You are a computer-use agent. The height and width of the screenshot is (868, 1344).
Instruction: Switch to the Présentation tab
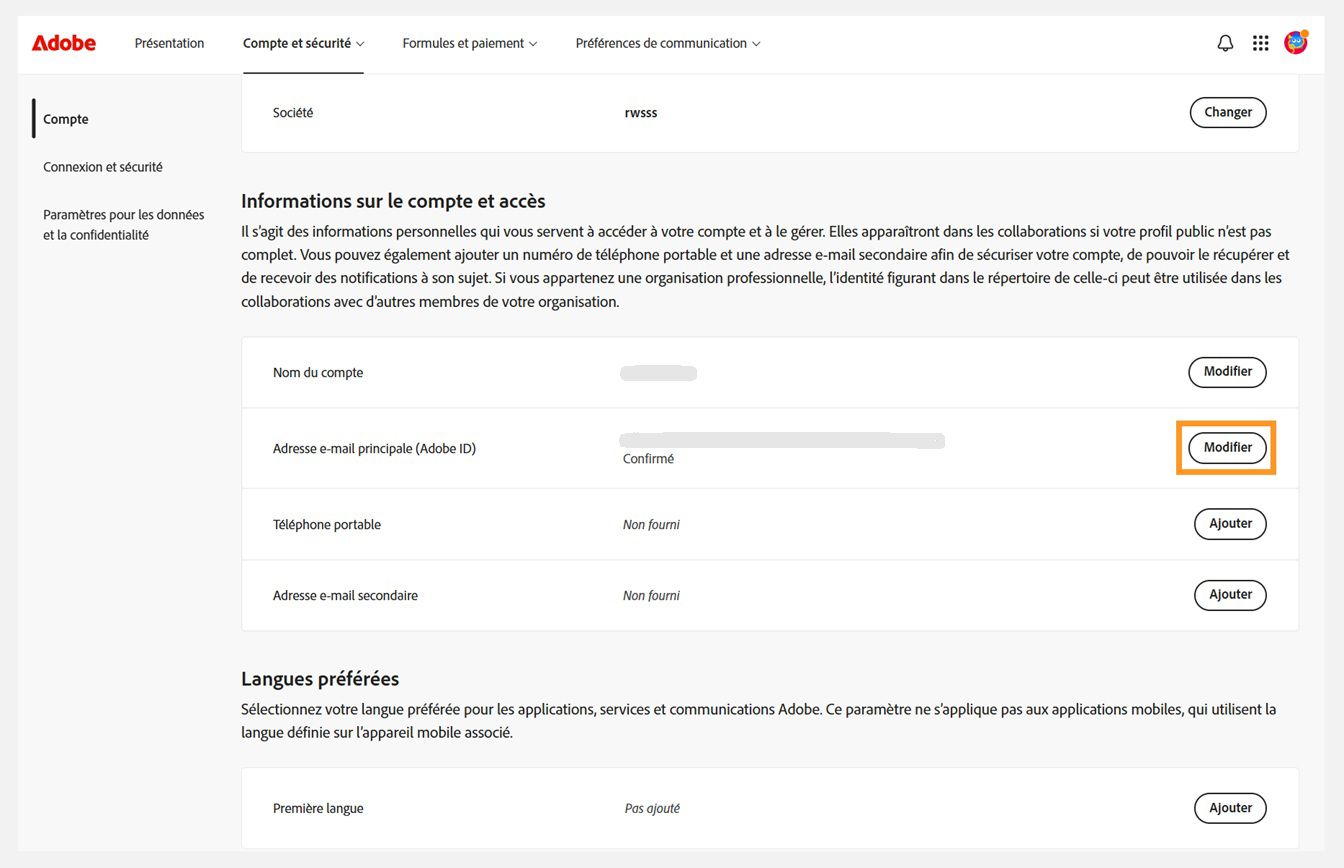pyautogui.click(x=169, y=43)
